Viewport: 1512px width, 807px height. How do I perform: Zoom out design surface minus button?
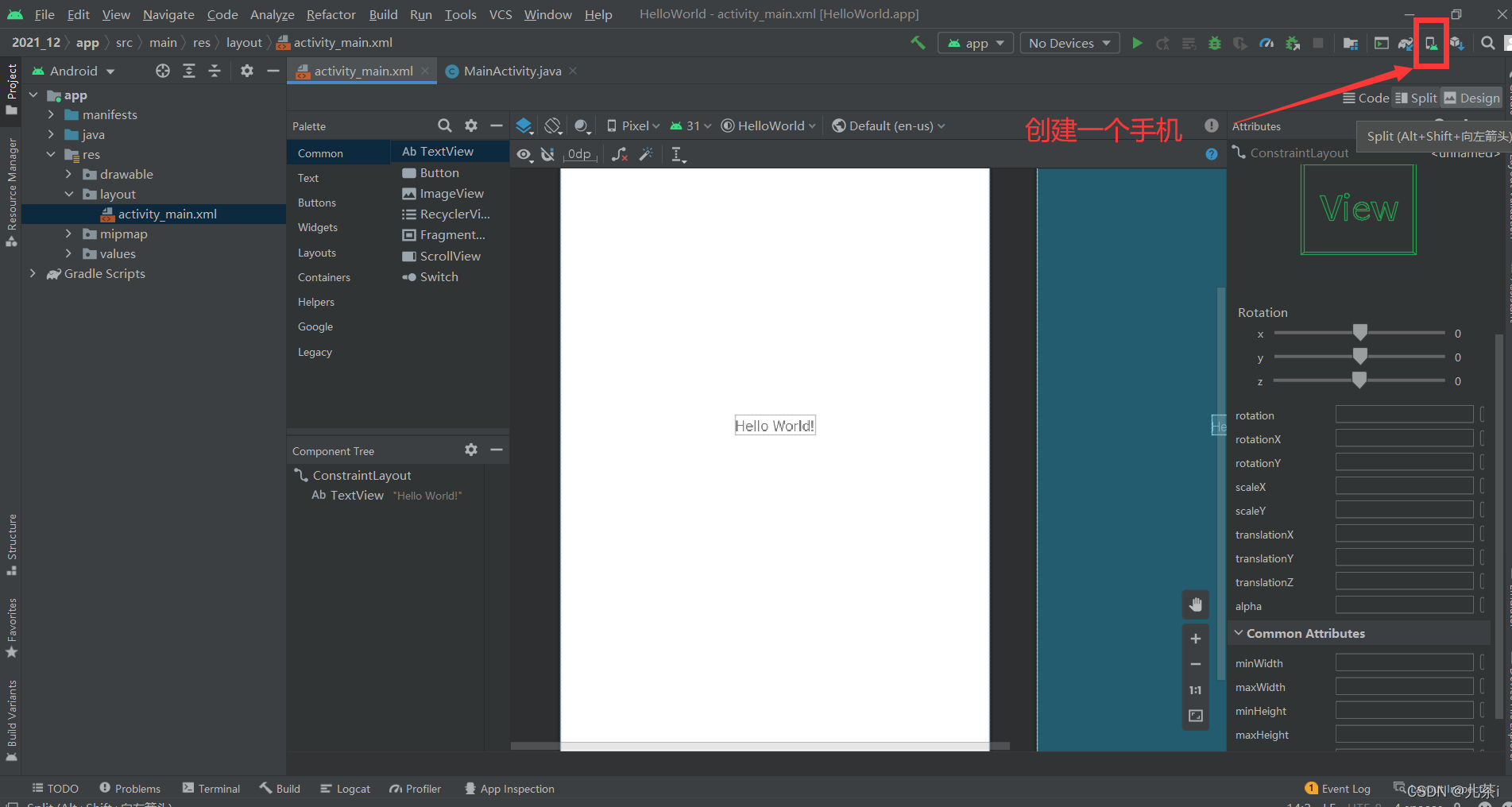[1196, 664]
